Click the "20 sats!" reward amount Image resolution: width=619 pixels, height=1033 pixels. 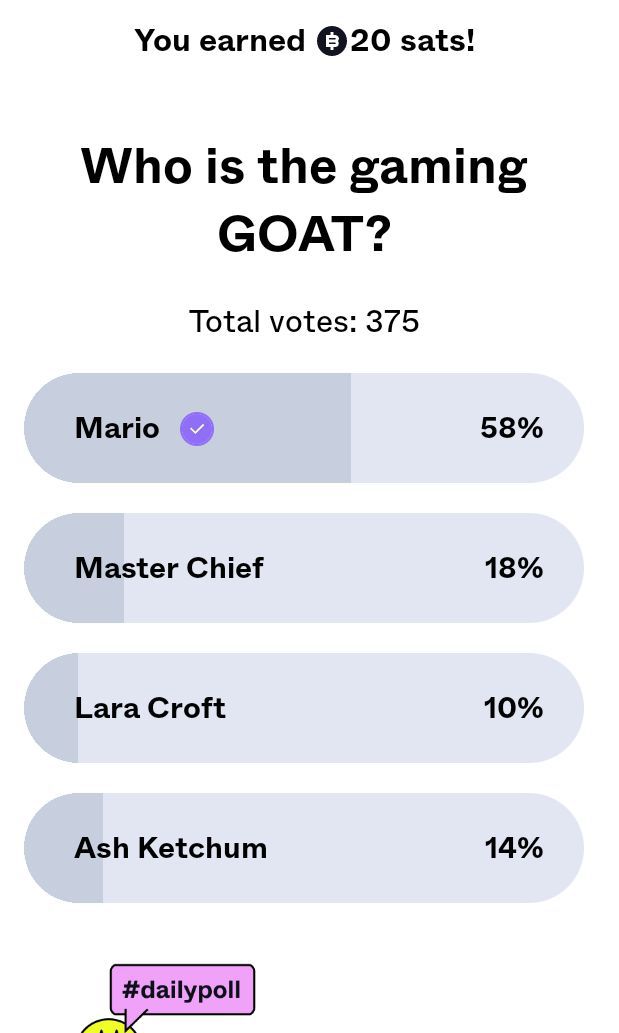tap(412, 41)
